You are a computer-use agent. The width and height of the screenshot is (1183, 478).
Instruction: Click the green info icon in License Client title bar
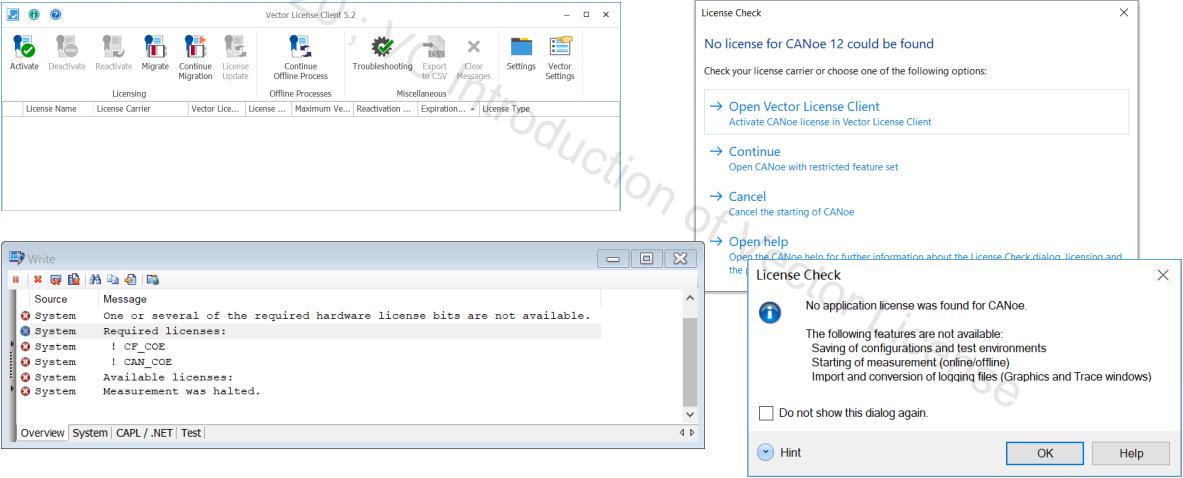[34, 14]
